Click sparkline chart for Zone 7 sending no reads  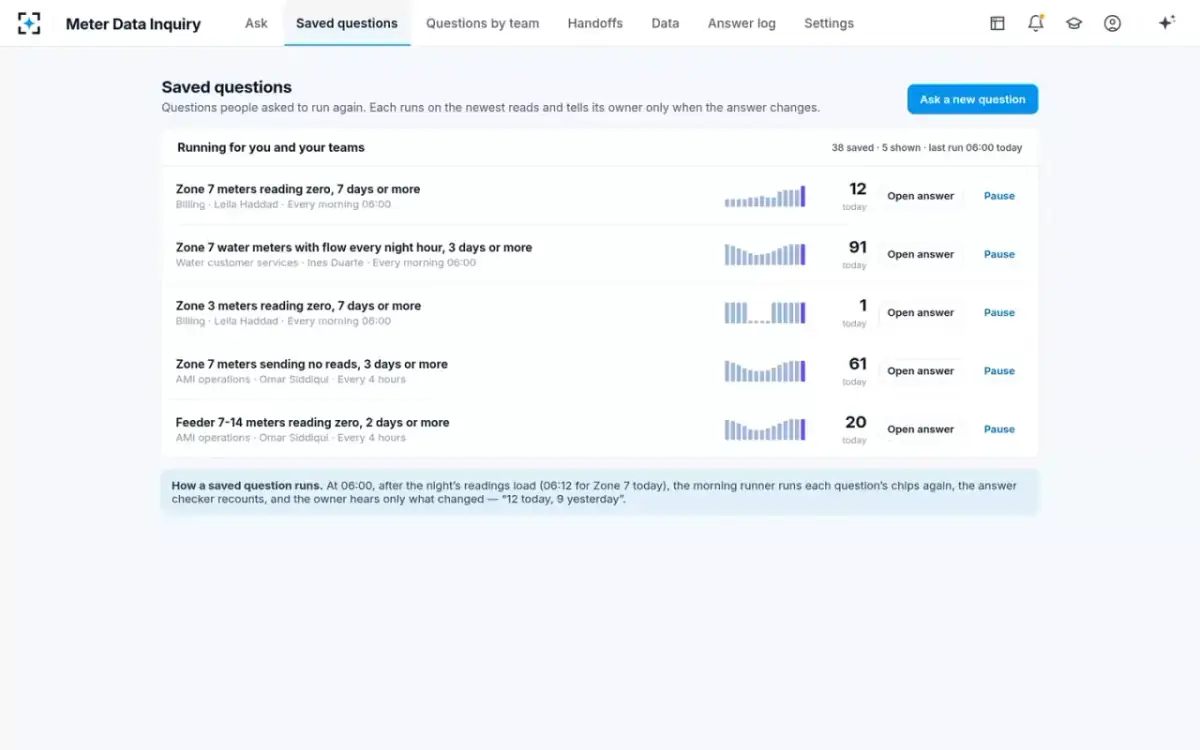coord(765,371)
